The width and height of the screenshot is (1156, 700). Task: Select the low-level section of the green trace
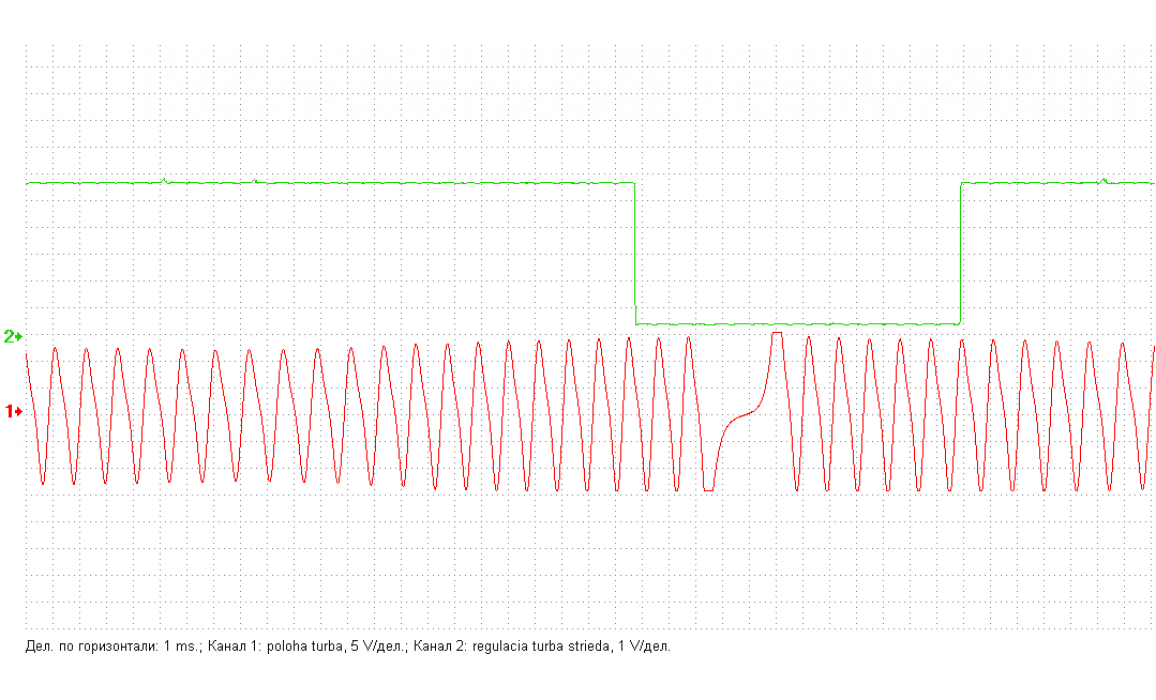click(x=798, y=323)
